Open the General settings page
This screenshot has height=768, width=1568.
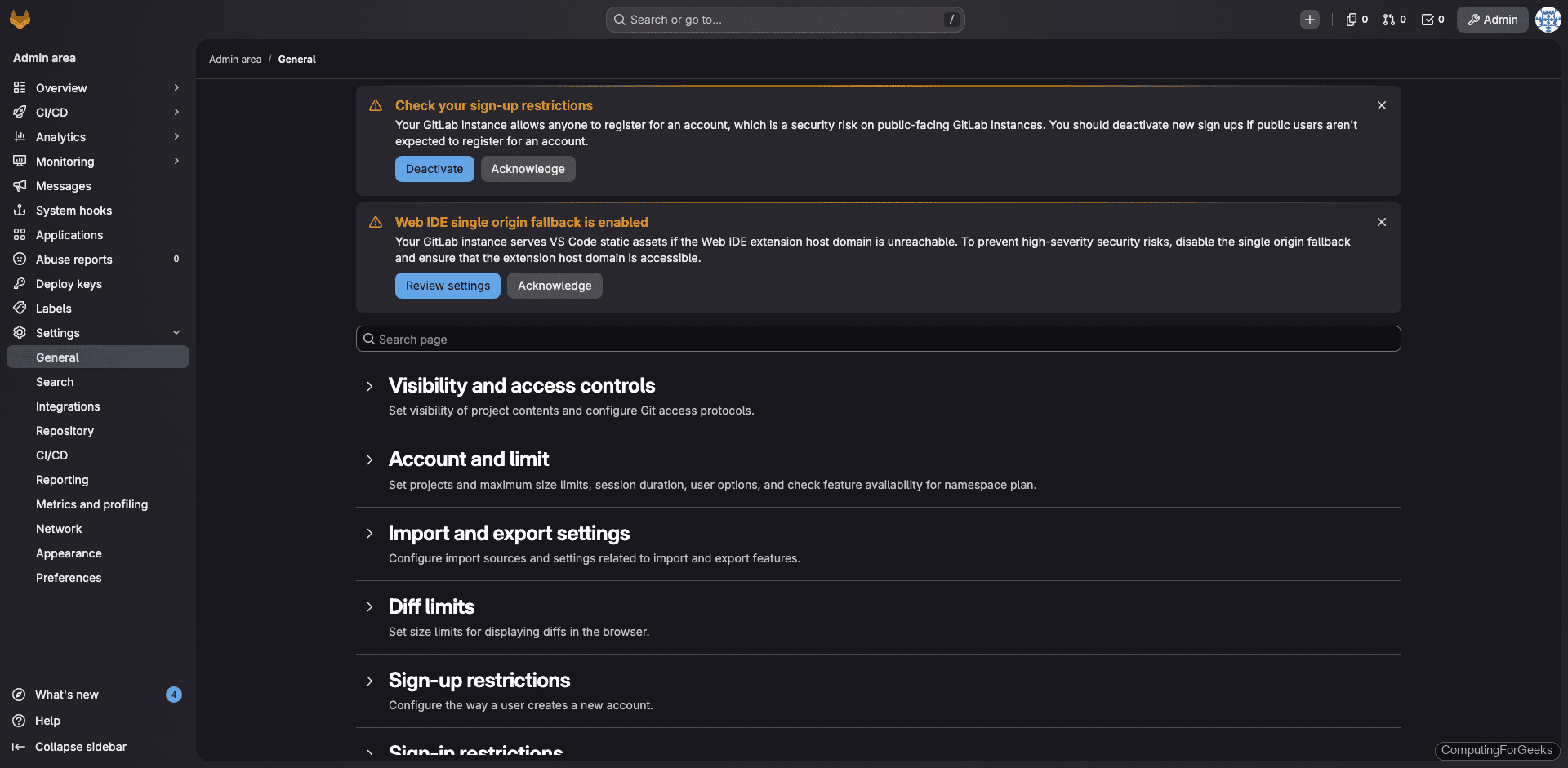pos(57,357)
